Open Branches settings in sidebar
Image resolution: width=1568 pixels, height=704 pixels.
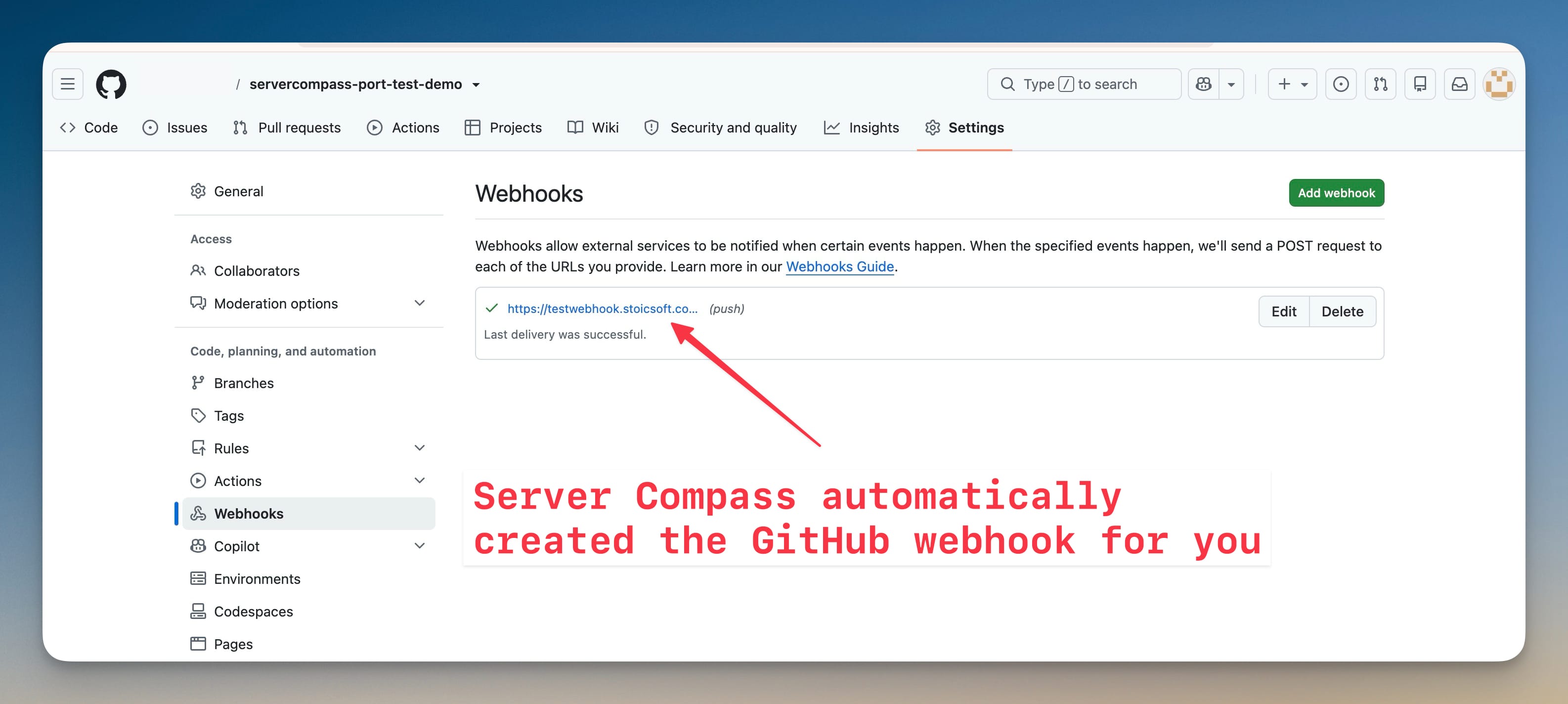click(x=308, y=383)
